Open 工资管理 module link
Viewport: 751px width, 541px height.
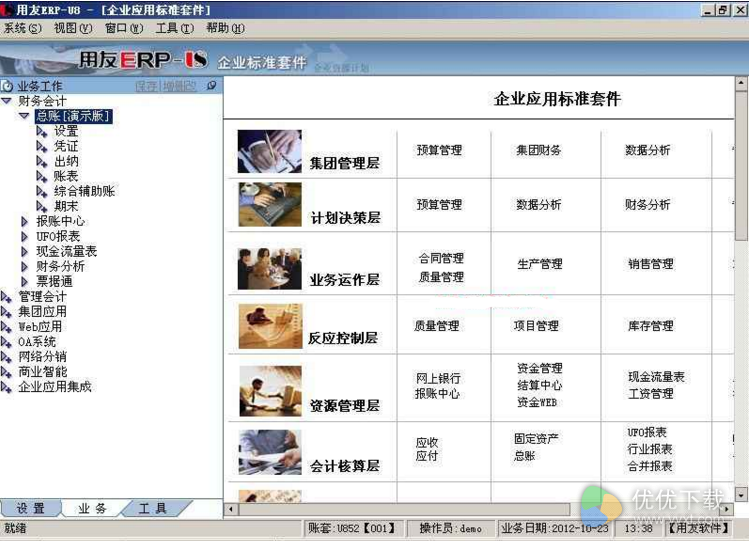click(651, 394)
